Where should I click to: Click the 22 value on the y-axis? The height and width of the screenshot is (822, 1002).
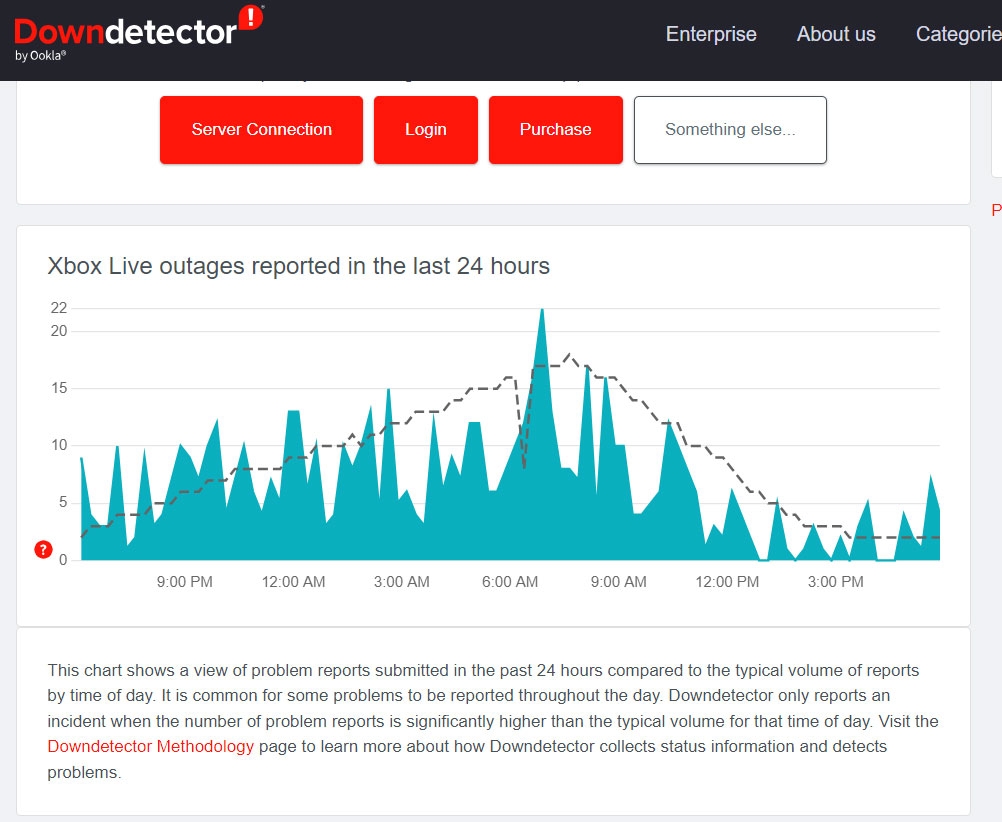59,308
